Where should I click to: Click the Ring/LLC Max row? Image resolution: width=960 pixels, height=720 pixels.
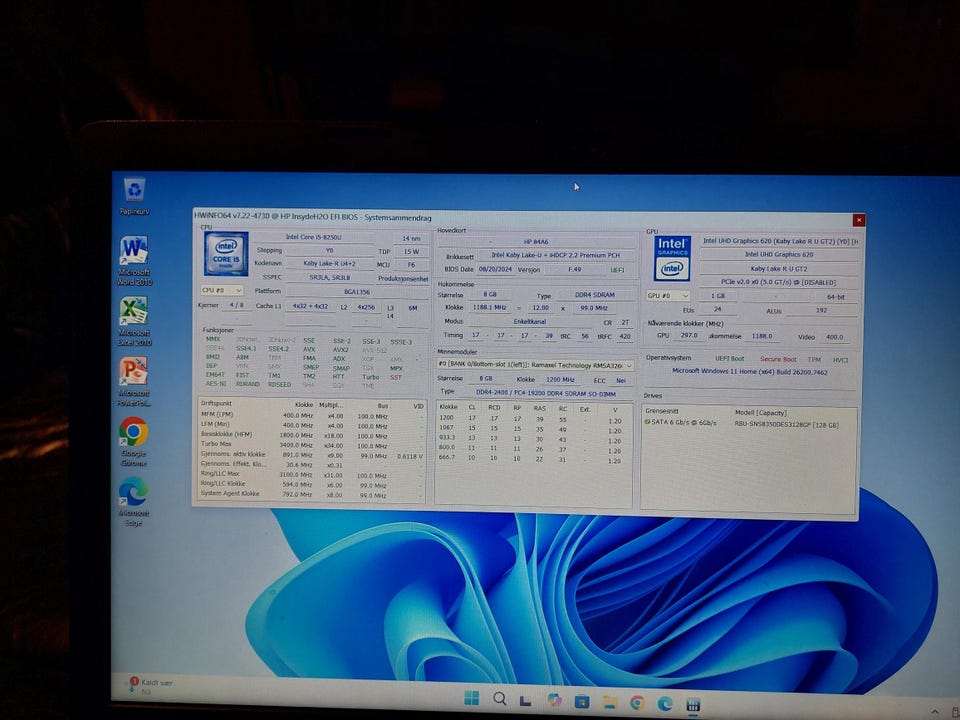pyautogui.click(x=312, y=474)
